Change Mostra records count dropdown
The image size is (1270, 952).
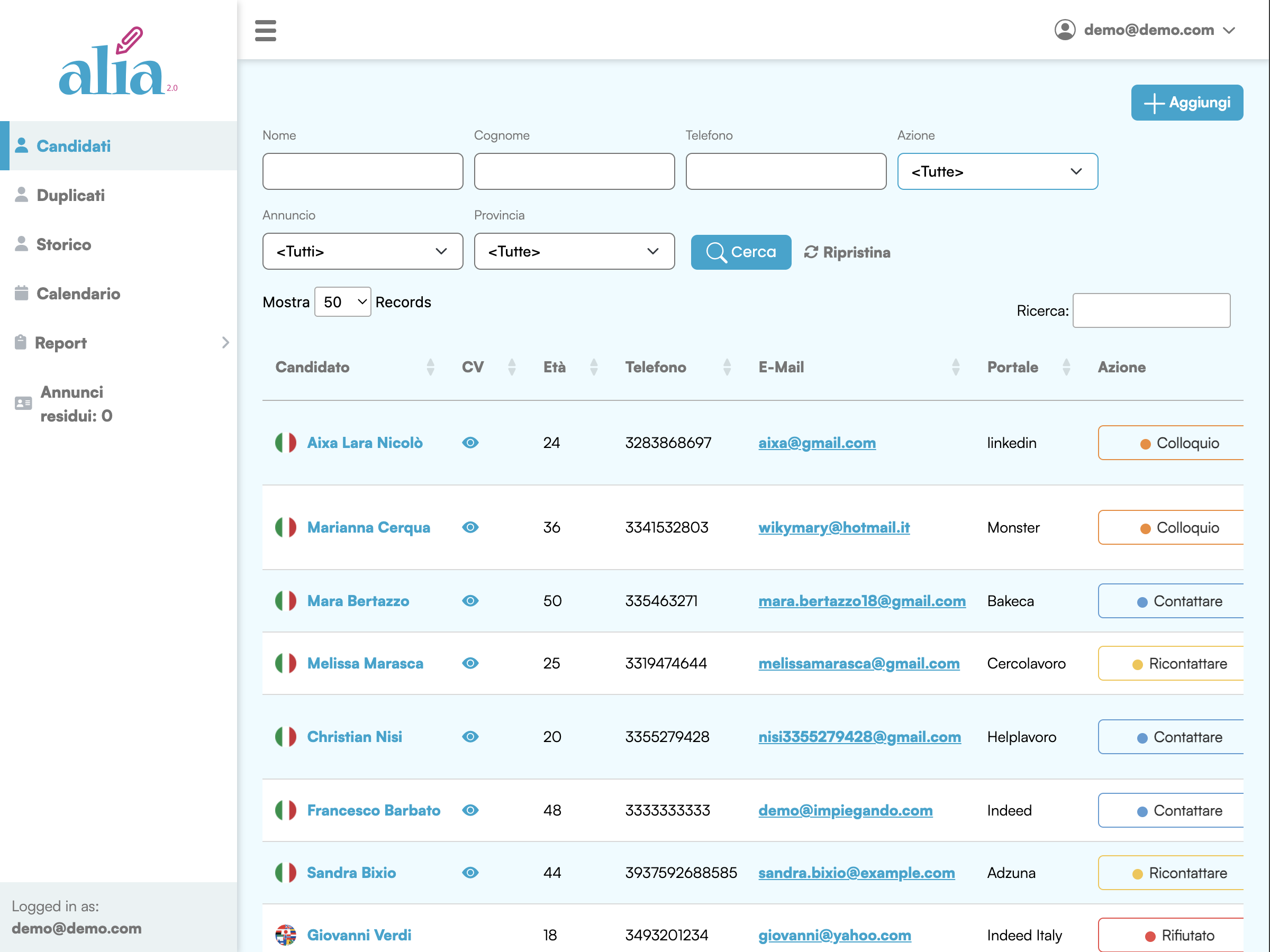click(x=343, y=302)
